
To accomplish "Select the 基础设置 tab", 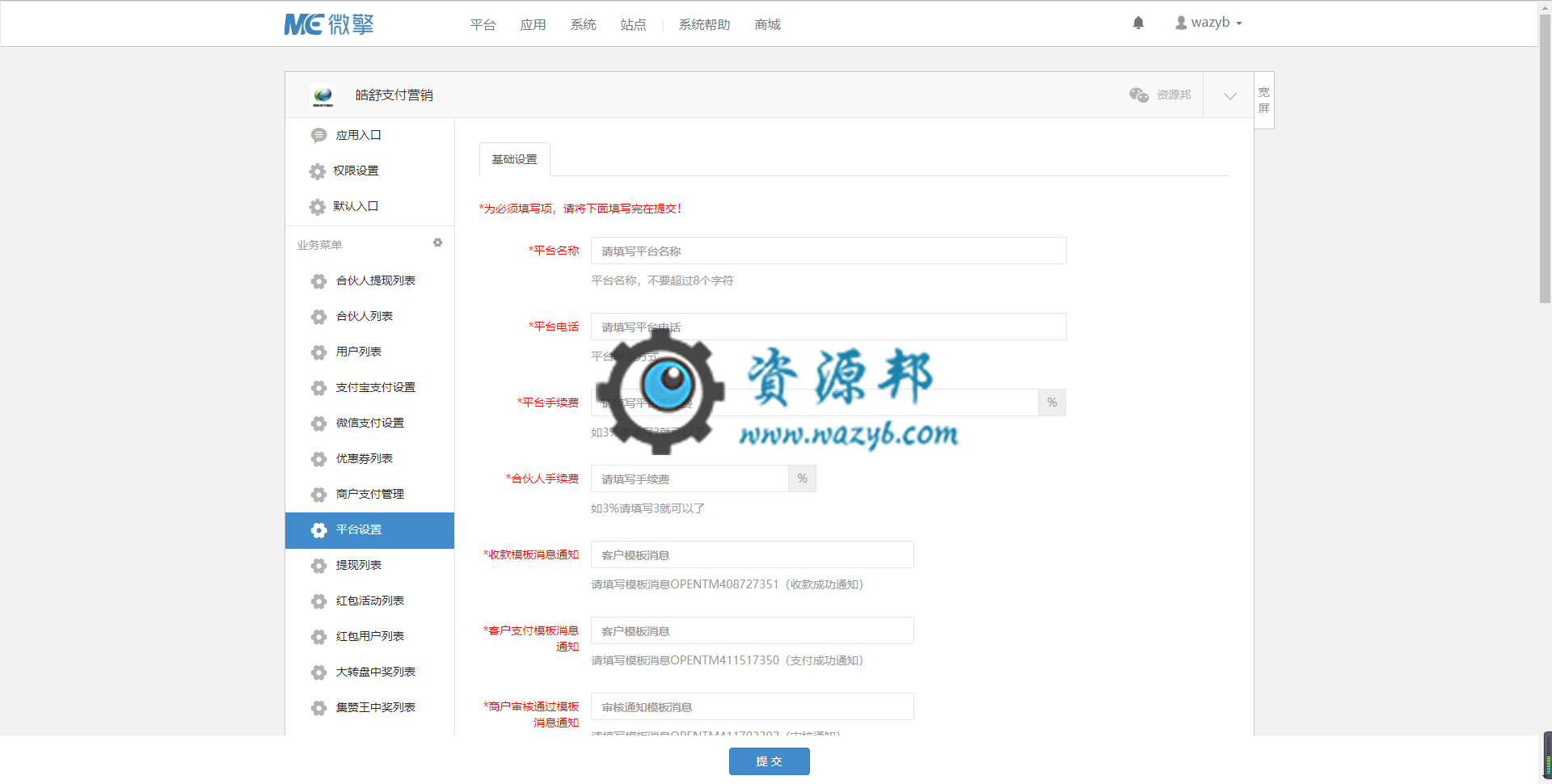I will 514,159.
